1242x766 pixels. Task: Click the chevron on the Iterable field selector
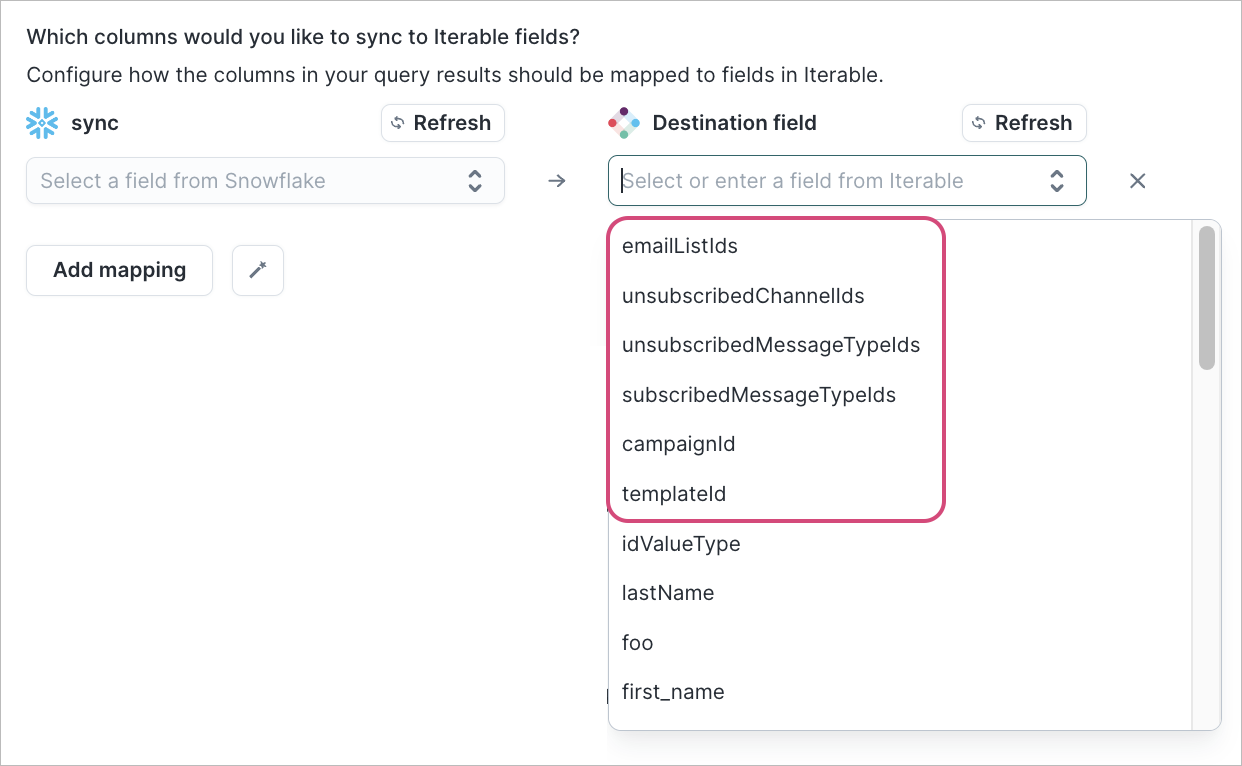click(1057, 181)
